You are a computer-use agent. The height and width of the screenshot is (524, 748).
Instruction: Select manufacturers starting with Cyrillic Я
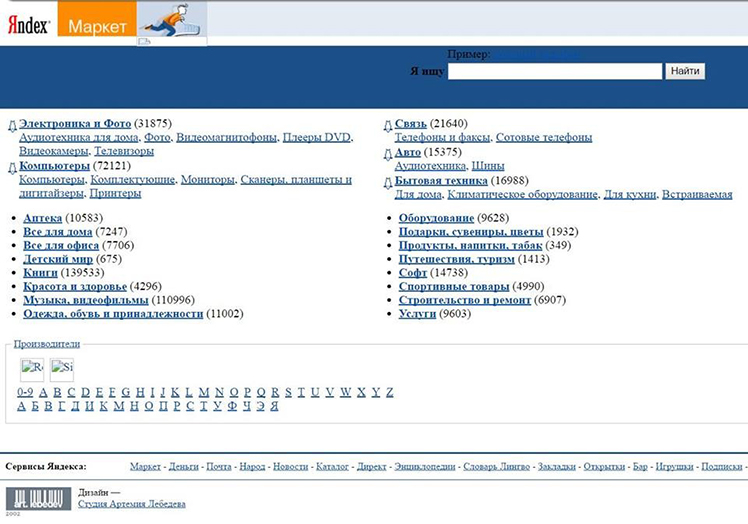[274, 406]
